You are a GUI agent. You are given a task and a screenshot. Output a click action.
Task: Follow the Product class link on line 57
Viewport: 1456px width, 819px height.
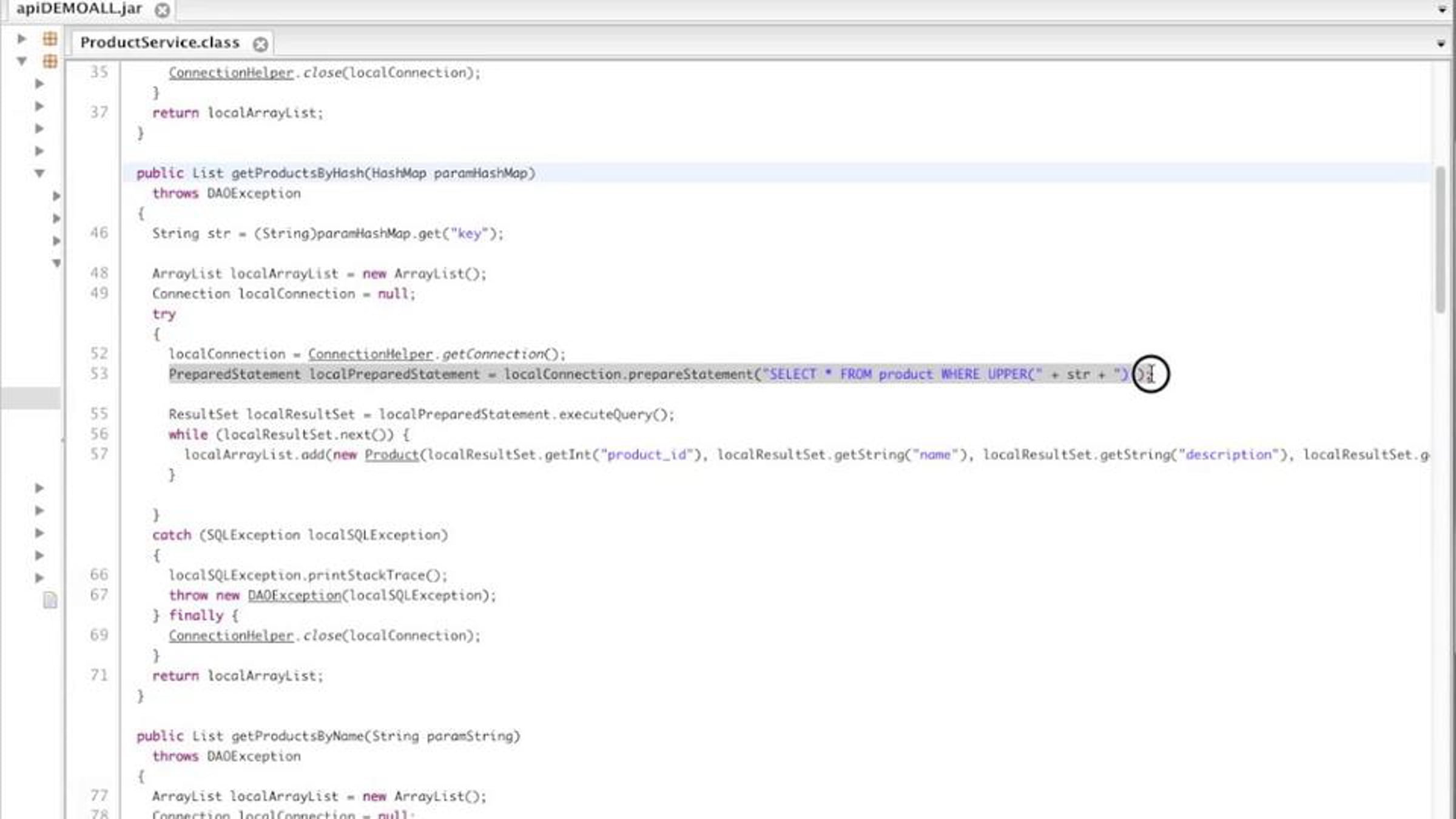pyautogui.click(x=391, y=455)
